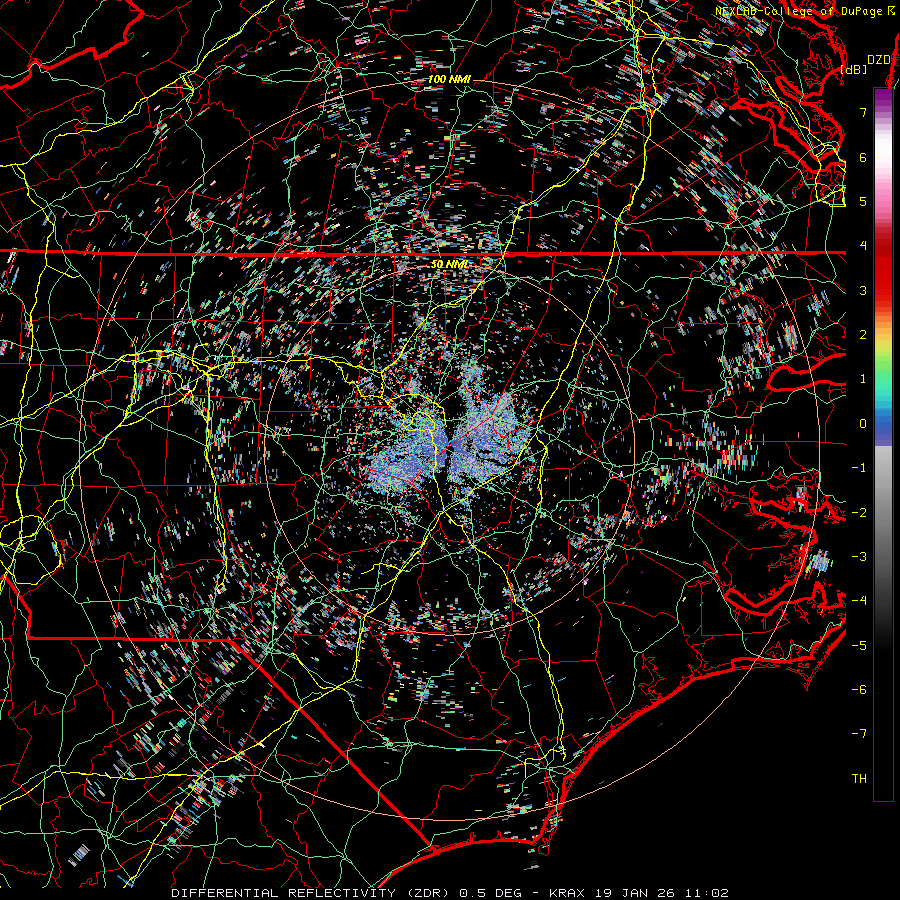Click the KRAX radar site identifier
The image size is (900, 900).
pyautogui.click(x=567, y=893)
